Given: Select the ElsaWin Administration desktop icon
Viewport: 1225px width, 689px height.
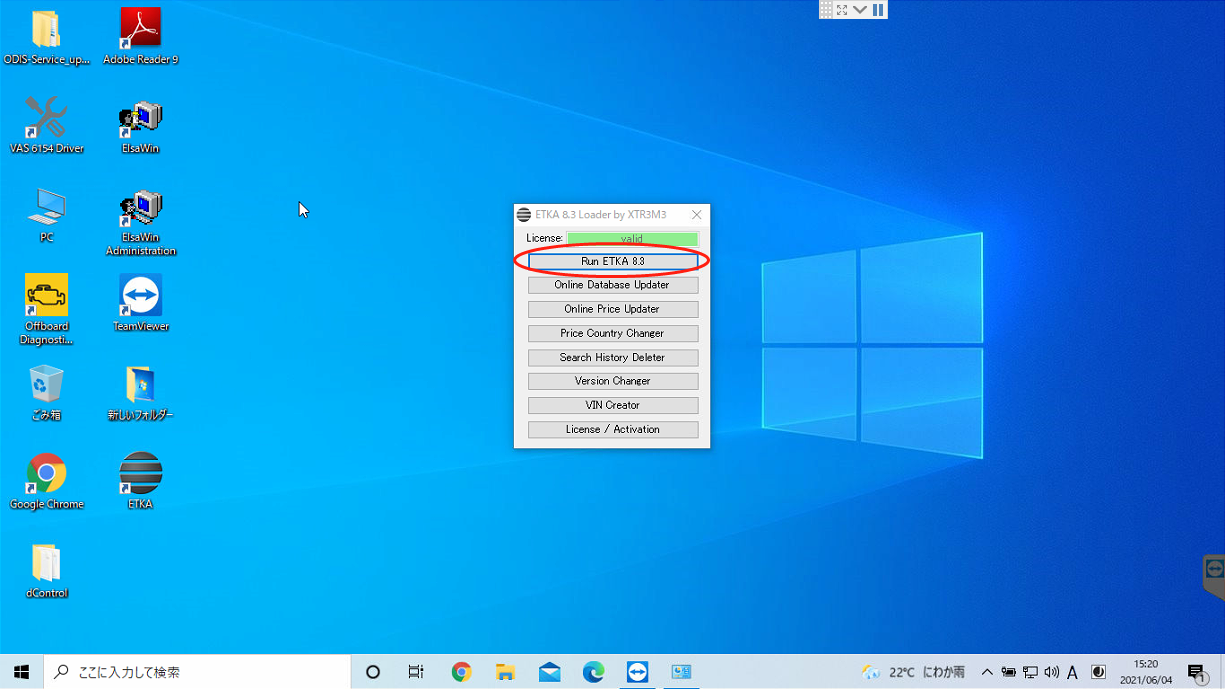Looking at the screenshot, I should [x=140, y=210].
